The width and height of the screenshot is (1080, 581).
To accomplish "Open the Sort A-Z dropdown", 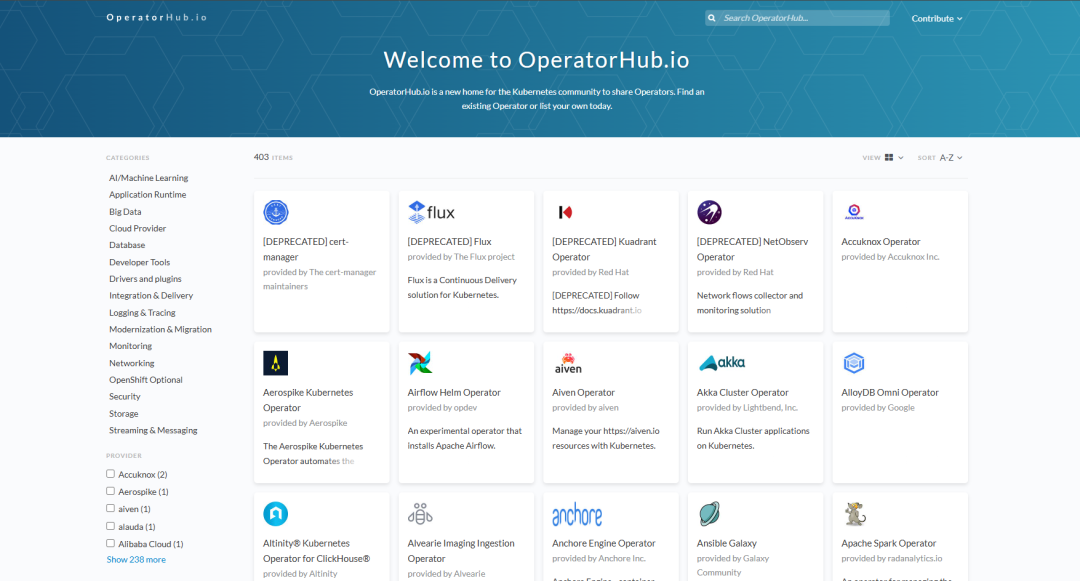I will coord(951,158).
